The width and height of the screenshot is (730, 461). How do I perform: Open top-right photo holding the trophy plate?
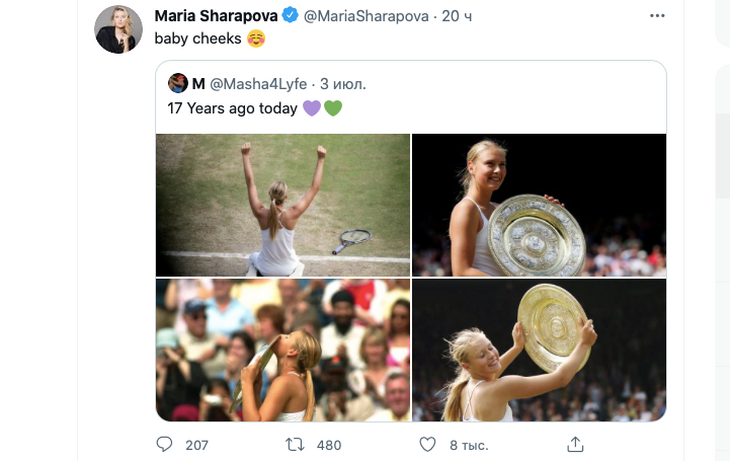pyautogui.click(x=539, y=204)
